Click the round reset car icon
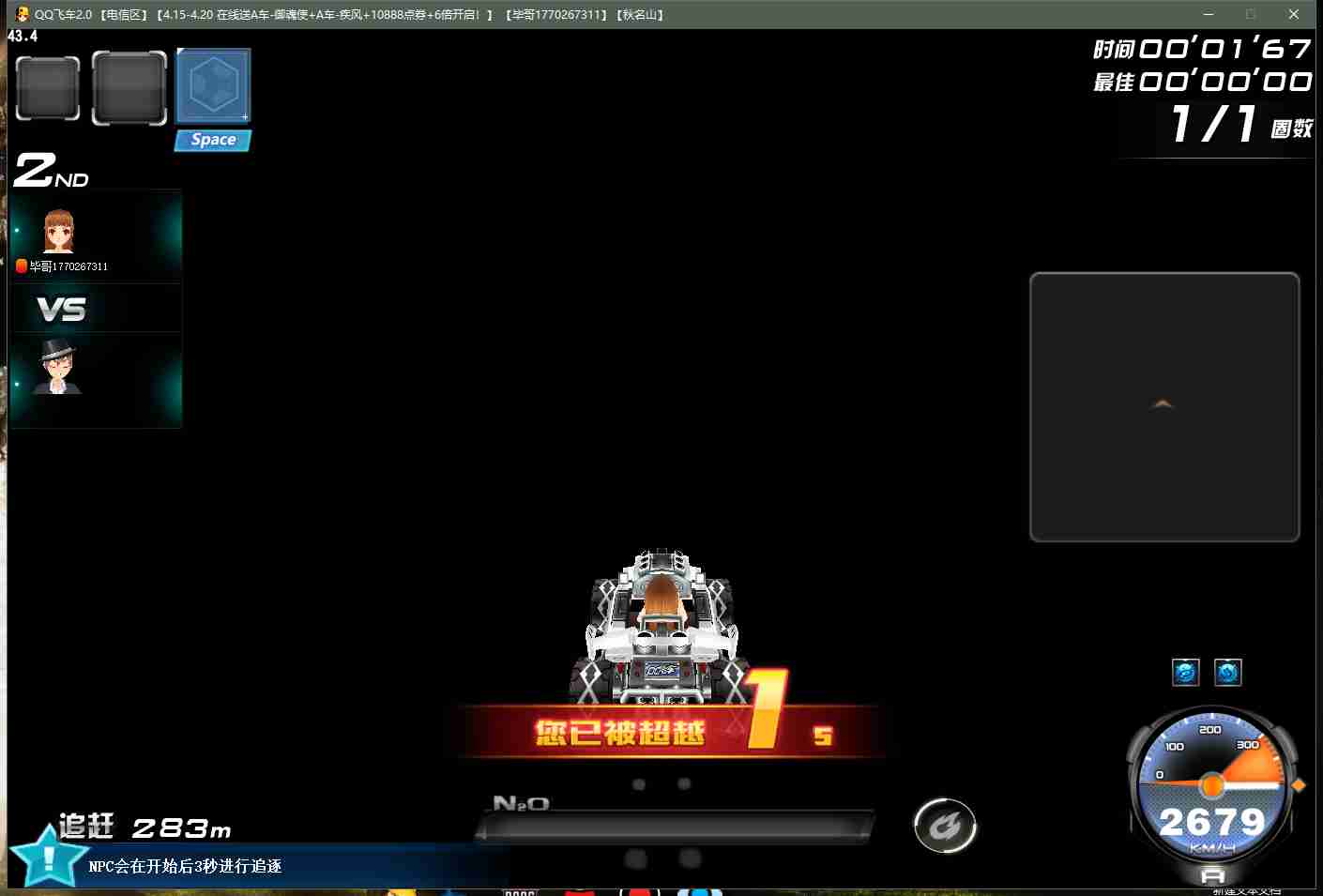The width and height of the screenshot is (1323, 896). click(x=945, y=826)
